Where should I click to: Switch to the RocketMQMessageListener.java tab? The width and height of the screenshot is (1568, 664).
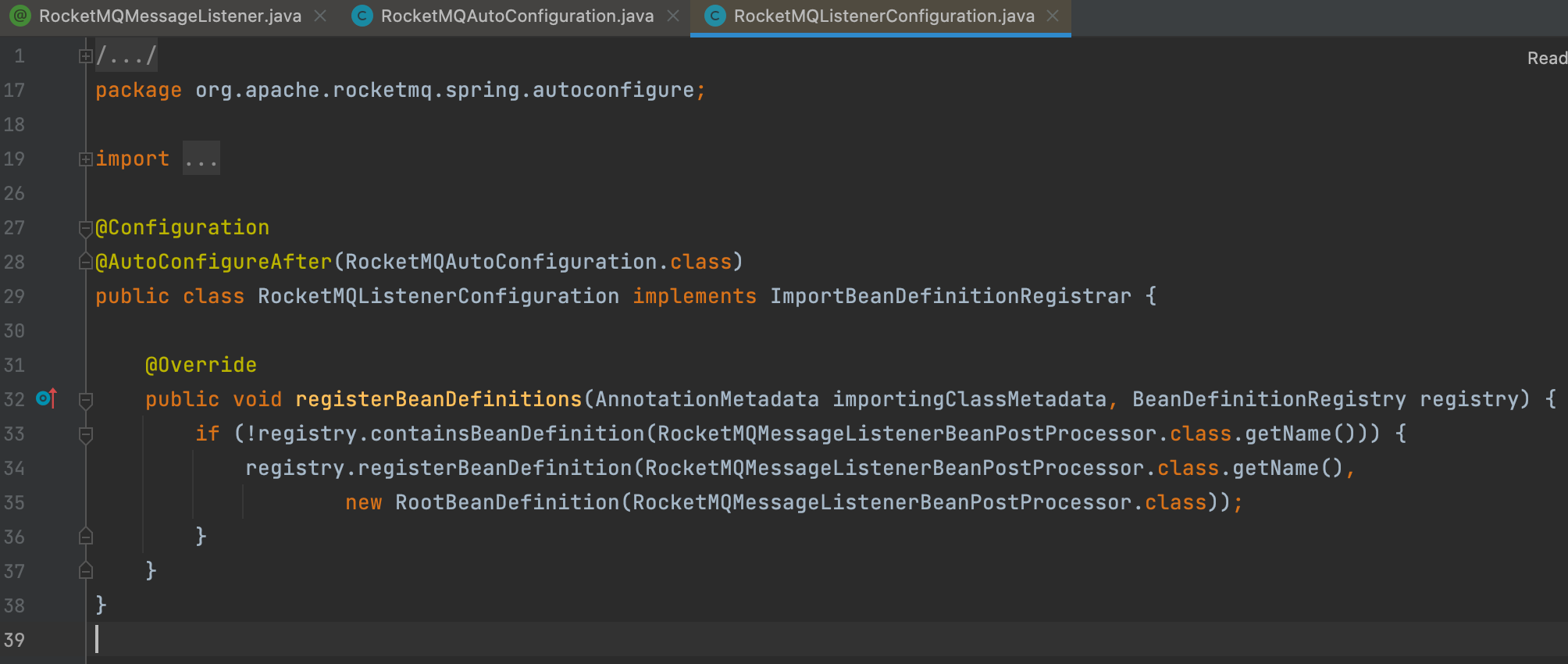pyautogui.click(x=169, y=16)
